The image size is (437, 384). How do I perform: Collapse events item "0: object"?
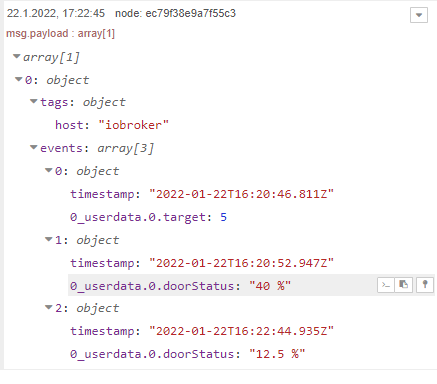pos(49,170)
